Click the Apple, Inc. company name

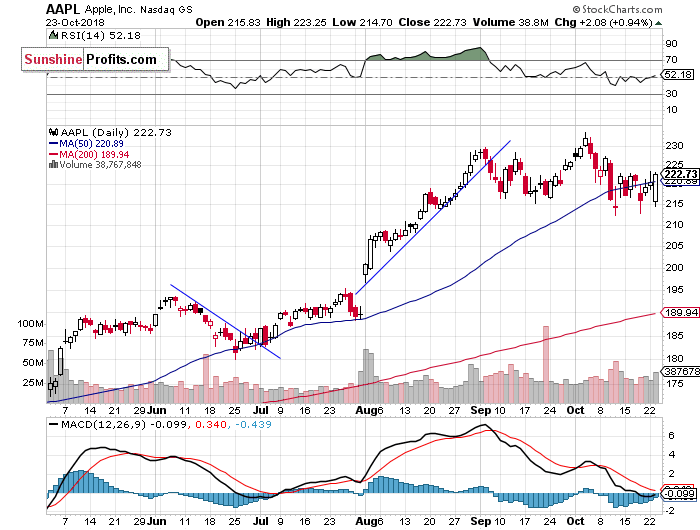point(110,9)
